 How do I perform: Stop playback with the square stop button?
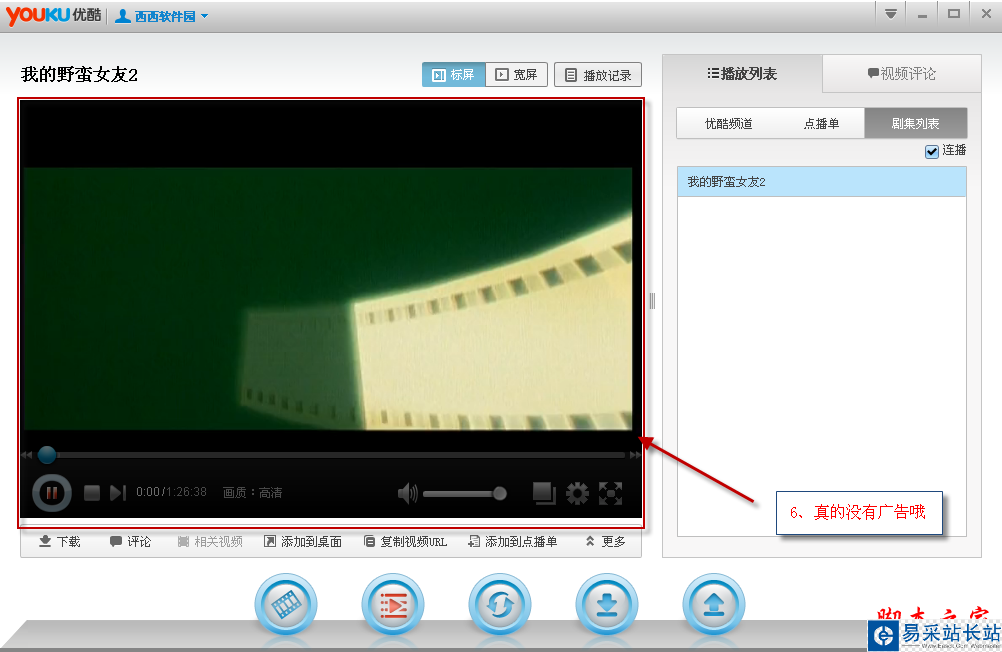point(92,493)
